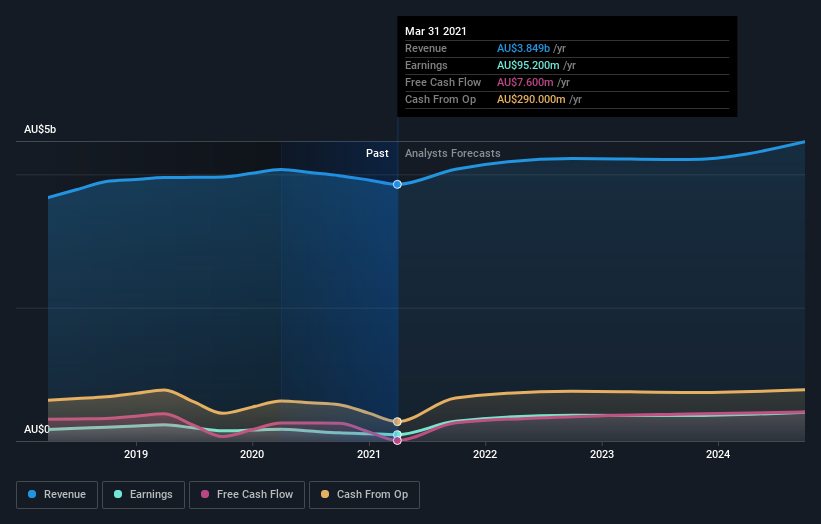Click the Earnings teal data point marker
Viewport: 821px width, 524px height.
(x=397, y=434)
